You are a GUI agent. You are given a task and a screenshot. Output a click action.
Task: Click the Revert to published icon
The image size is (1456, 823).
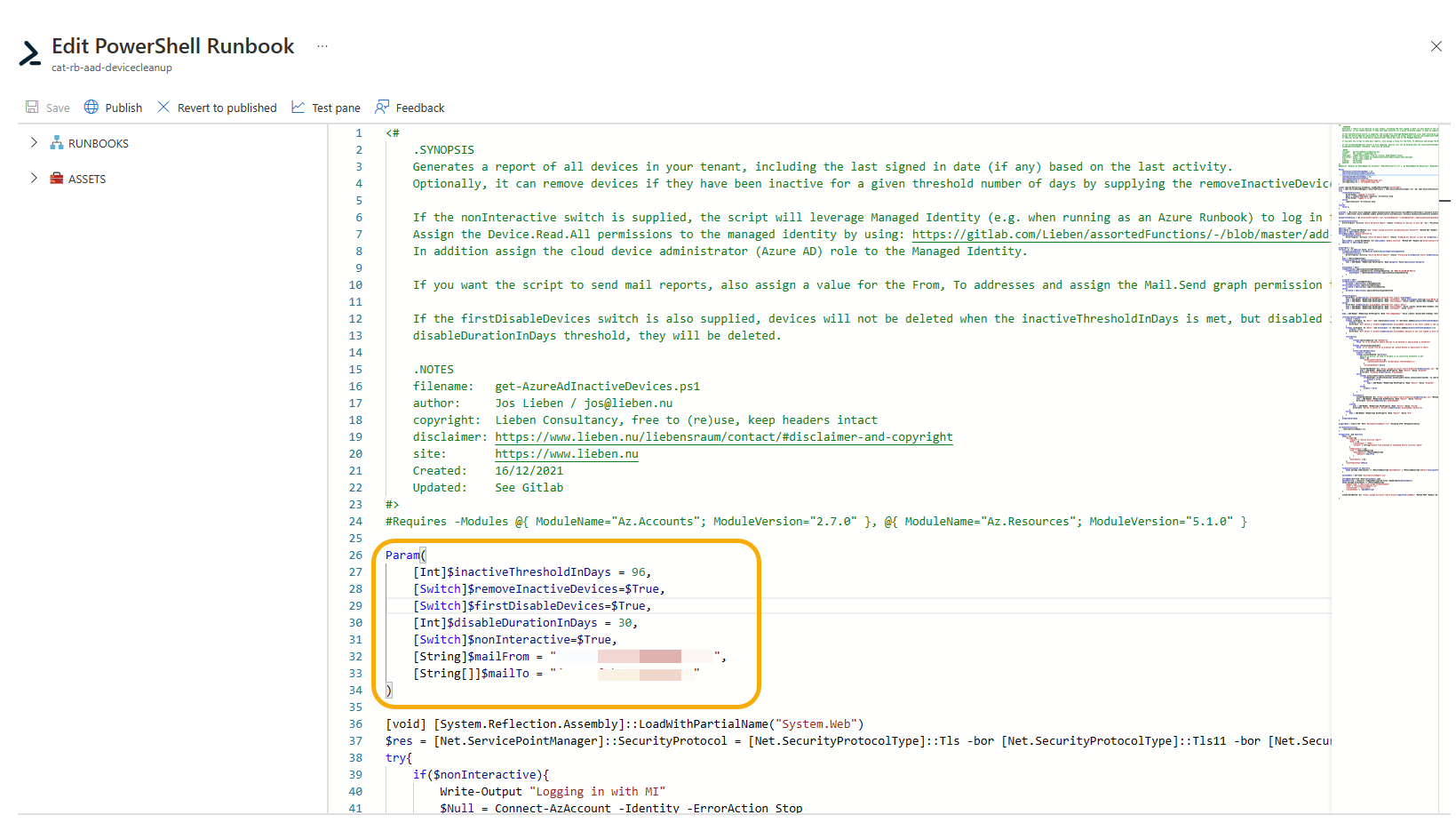(x=164, y=107)
